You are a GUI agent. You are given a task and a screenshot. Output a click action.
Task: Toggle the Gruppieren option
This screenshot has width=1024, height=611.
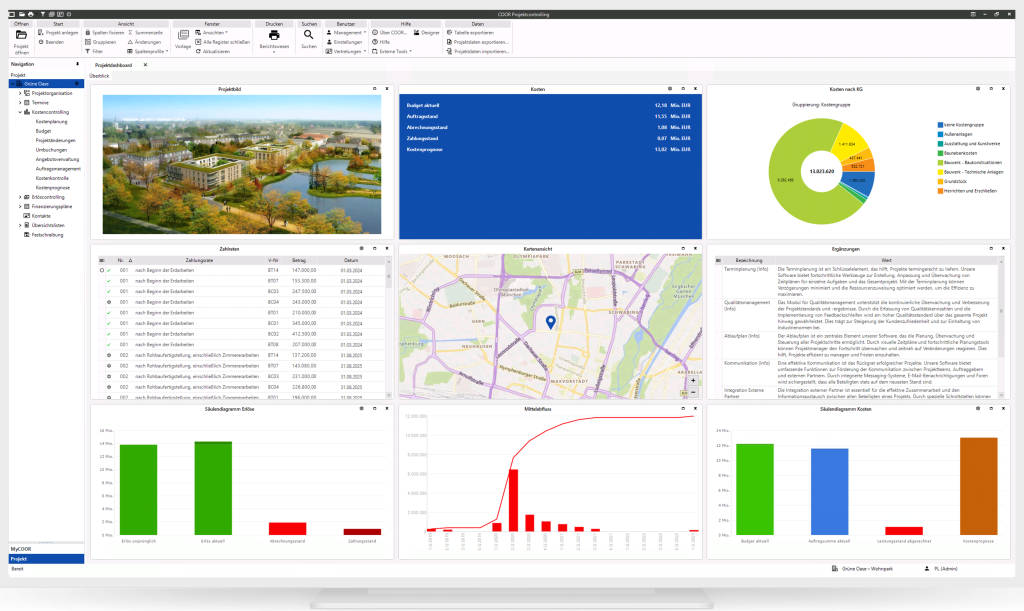click(x=101, y=42)
